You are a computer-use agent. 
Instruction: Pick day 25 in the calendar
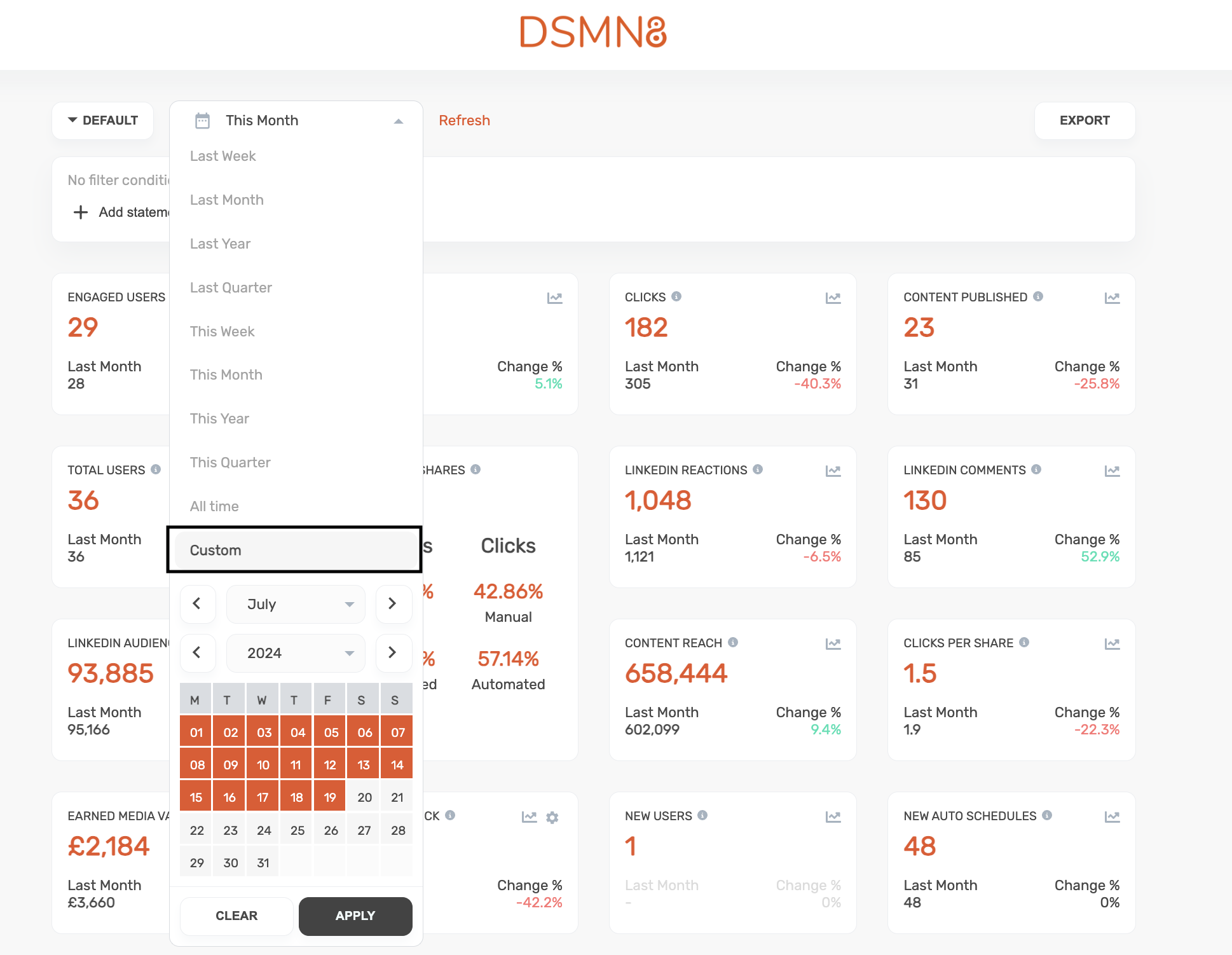pyautogui.click(x=297, y=830)
